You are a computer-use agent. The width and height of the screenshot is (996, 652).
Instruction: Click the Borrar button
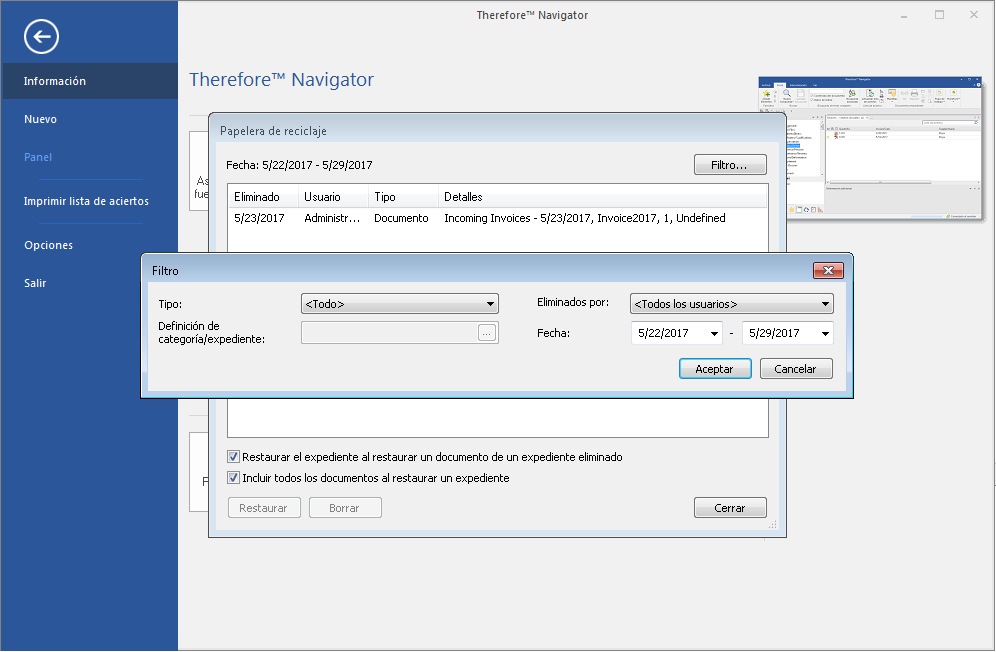[x=345, y=508]
